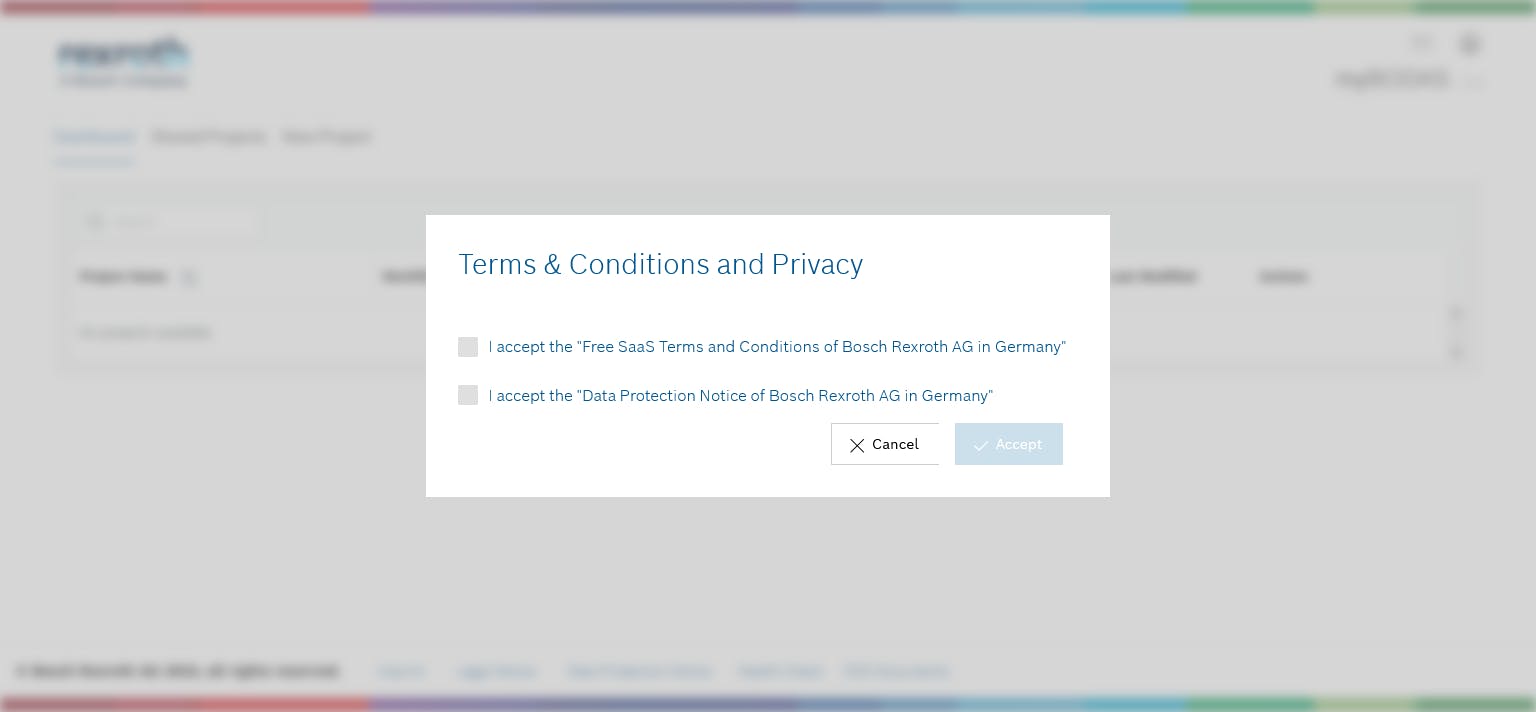Click the checkmark icon on the Accept button

pos(981,445)
